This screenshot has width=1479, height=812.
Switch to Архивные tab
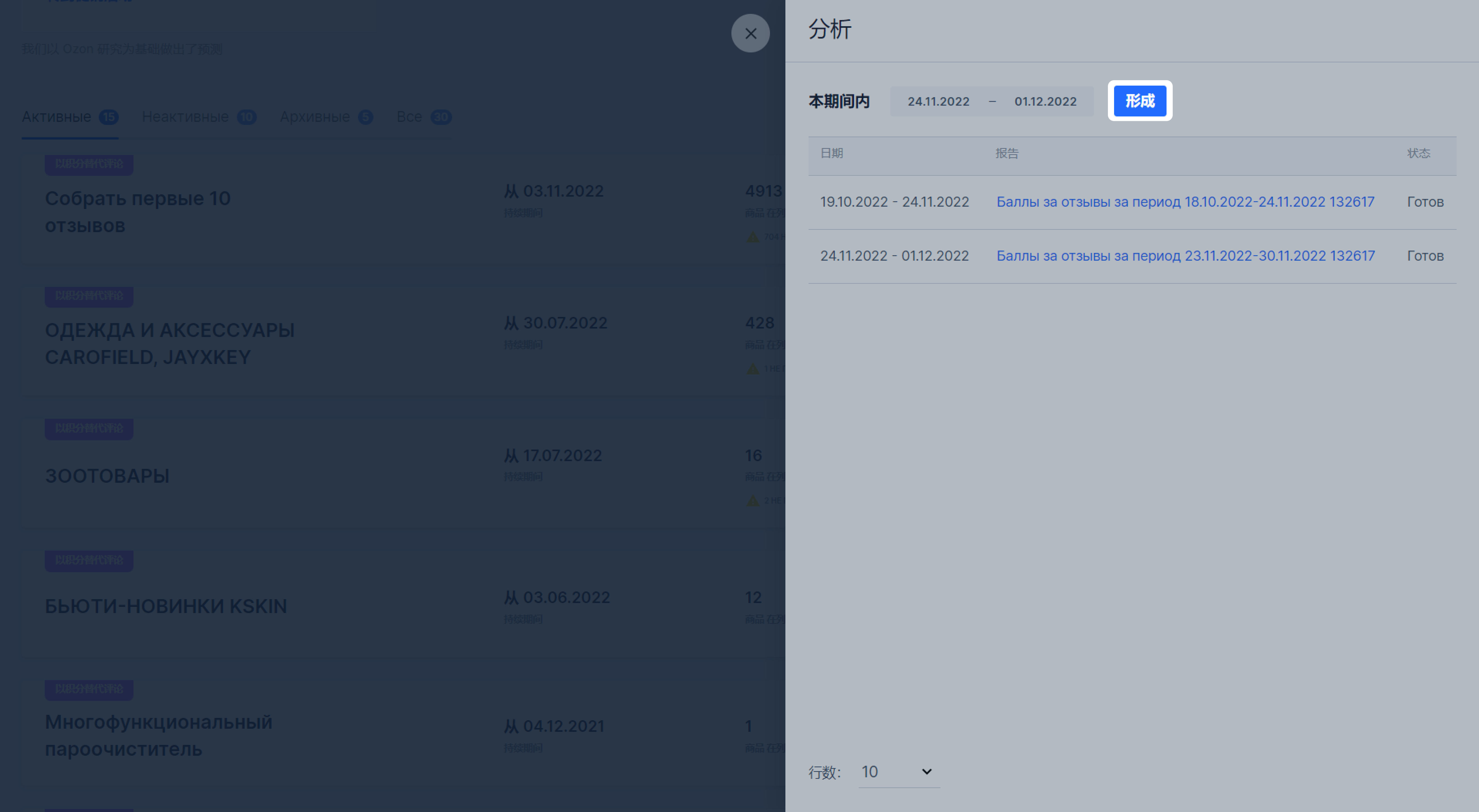pos(326,117)
